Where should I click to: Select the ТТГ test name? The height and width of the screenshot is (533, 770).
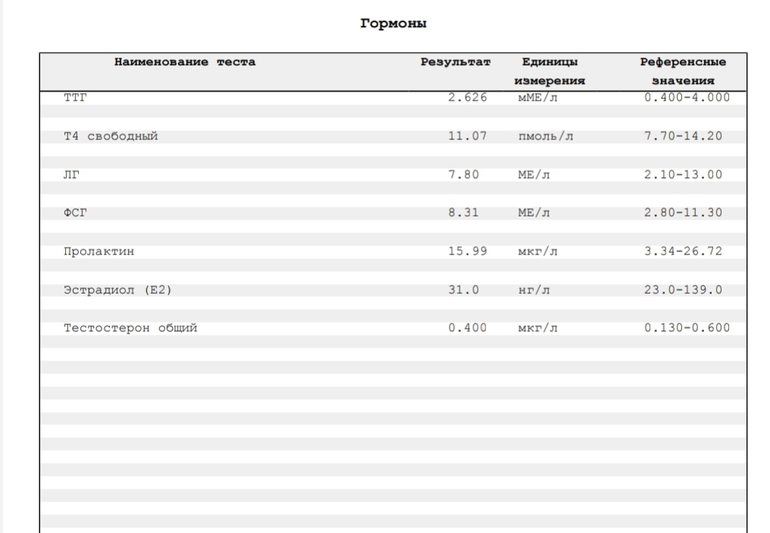pyautogui.click(x=75, y=98)
